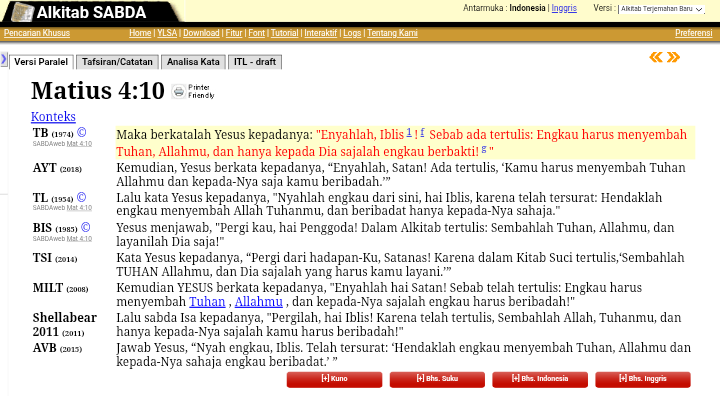Open the Tentang Kami menu link
The width and height of the screenshot is (720, 396).
pyautogui.click(x=392, y=33)
